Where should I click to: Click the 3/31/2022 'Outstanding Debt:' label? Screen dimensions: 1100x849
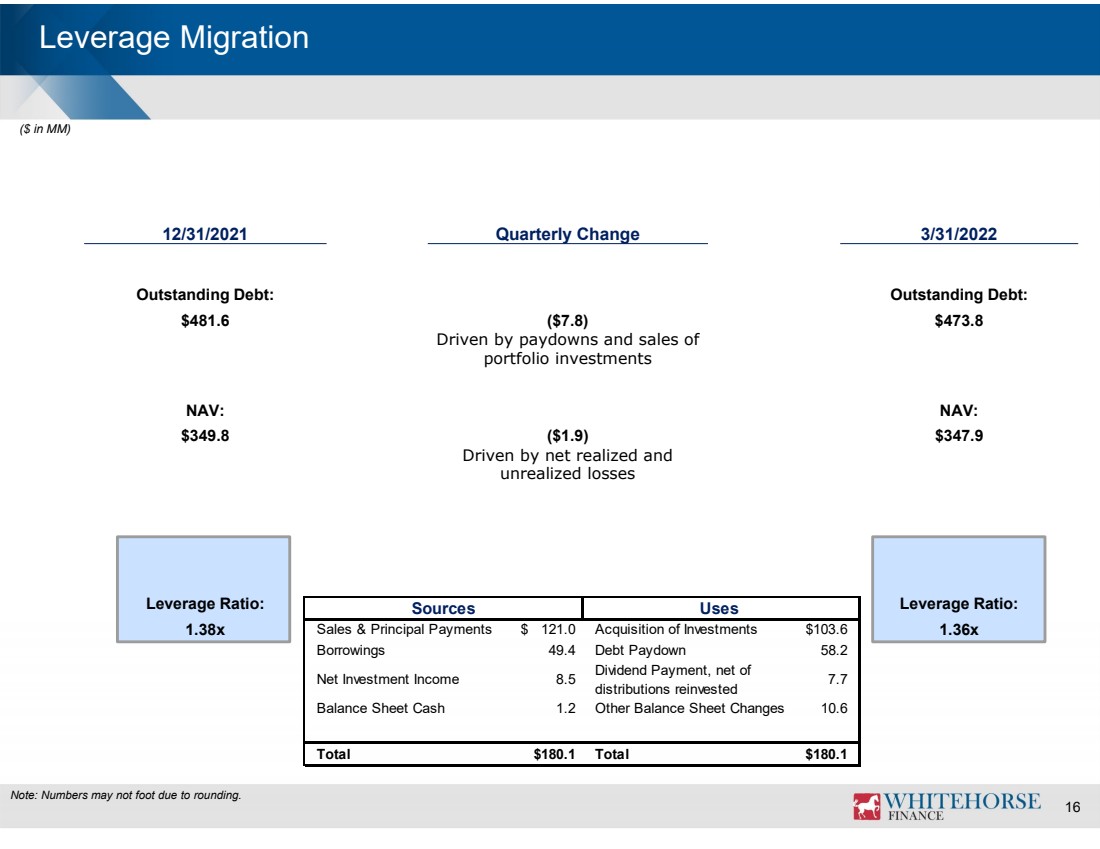tap(958, 295)
